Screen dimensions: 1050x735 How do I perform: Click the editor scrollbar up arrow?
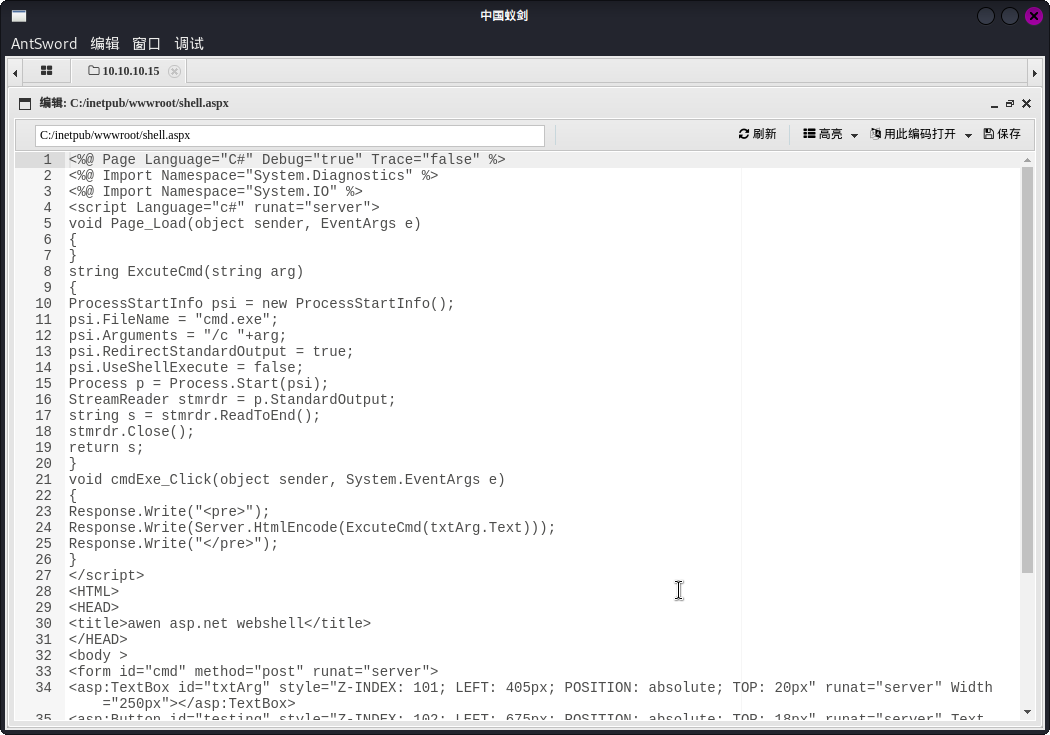click(x=1027, y=160)
